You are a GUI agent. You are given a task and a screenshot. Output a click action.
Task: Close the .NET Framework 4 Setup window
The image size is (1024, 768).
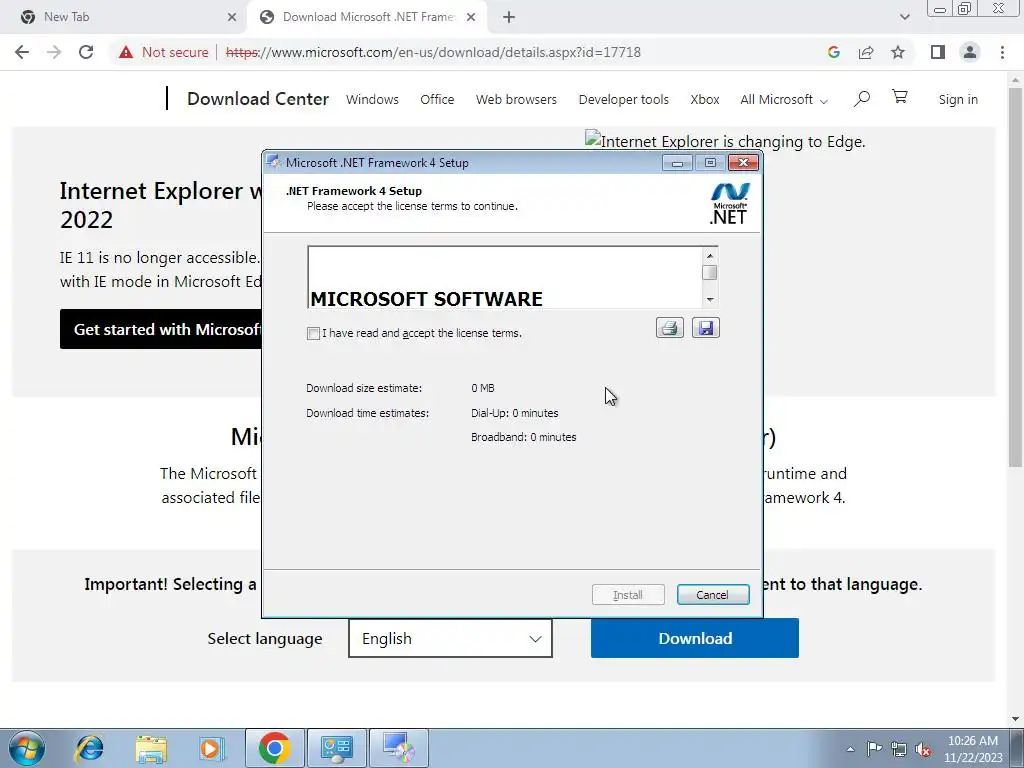coord(743,163)
